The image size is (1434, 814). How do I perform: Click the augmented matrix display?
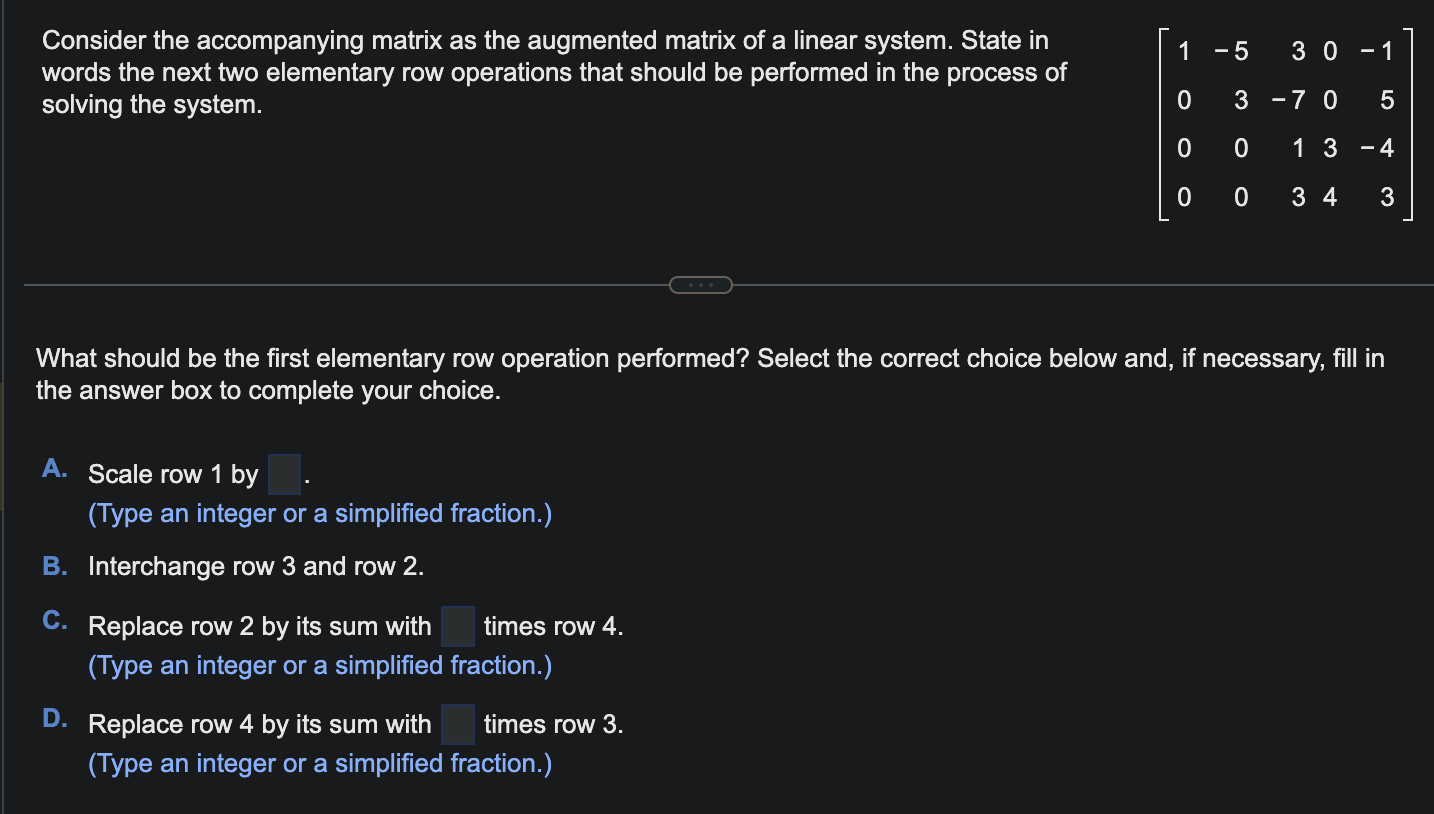[1285, 124]
